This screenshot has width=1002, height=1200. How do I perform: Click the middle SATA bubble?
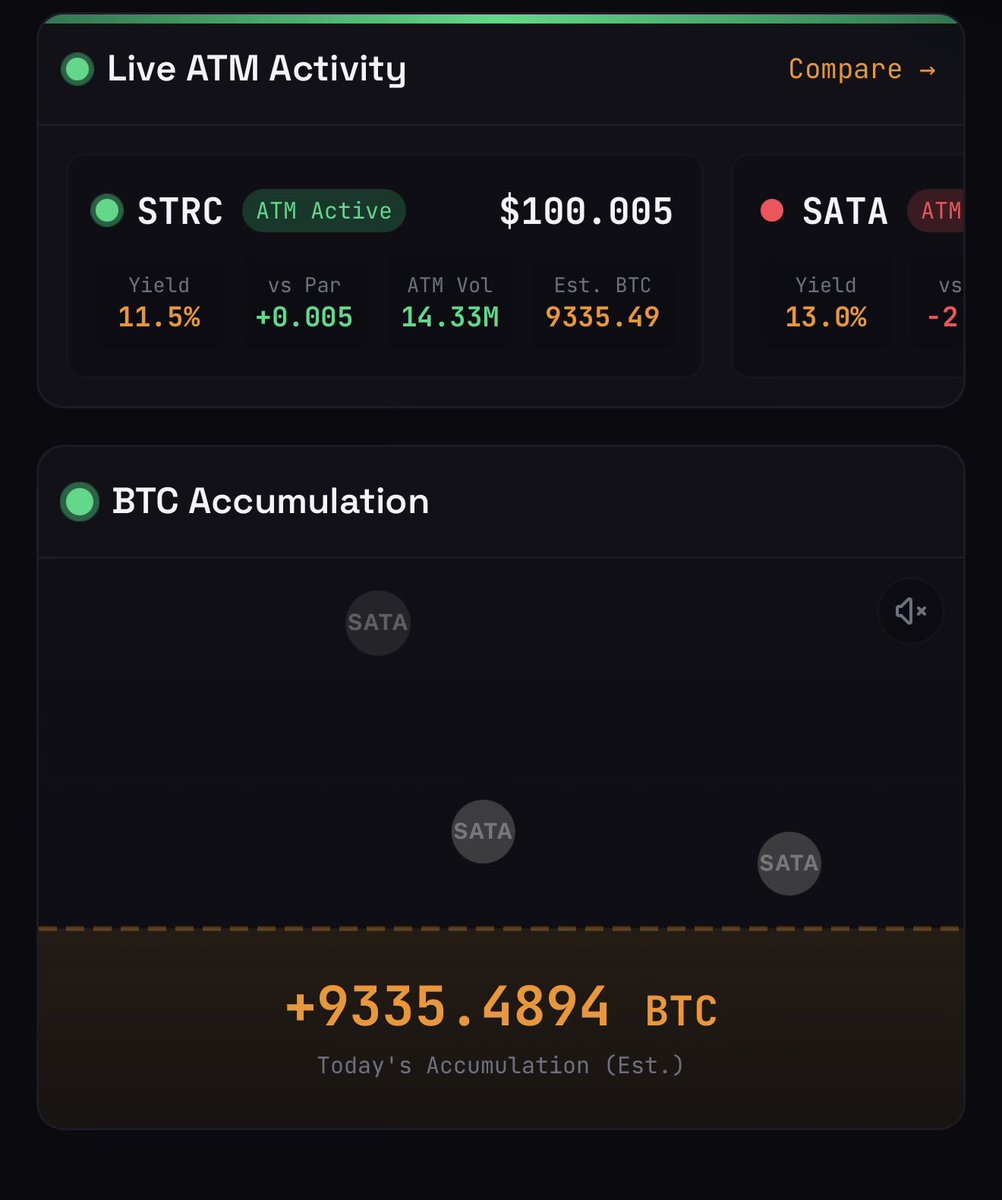pyautogui.click(x=483, y=831)
